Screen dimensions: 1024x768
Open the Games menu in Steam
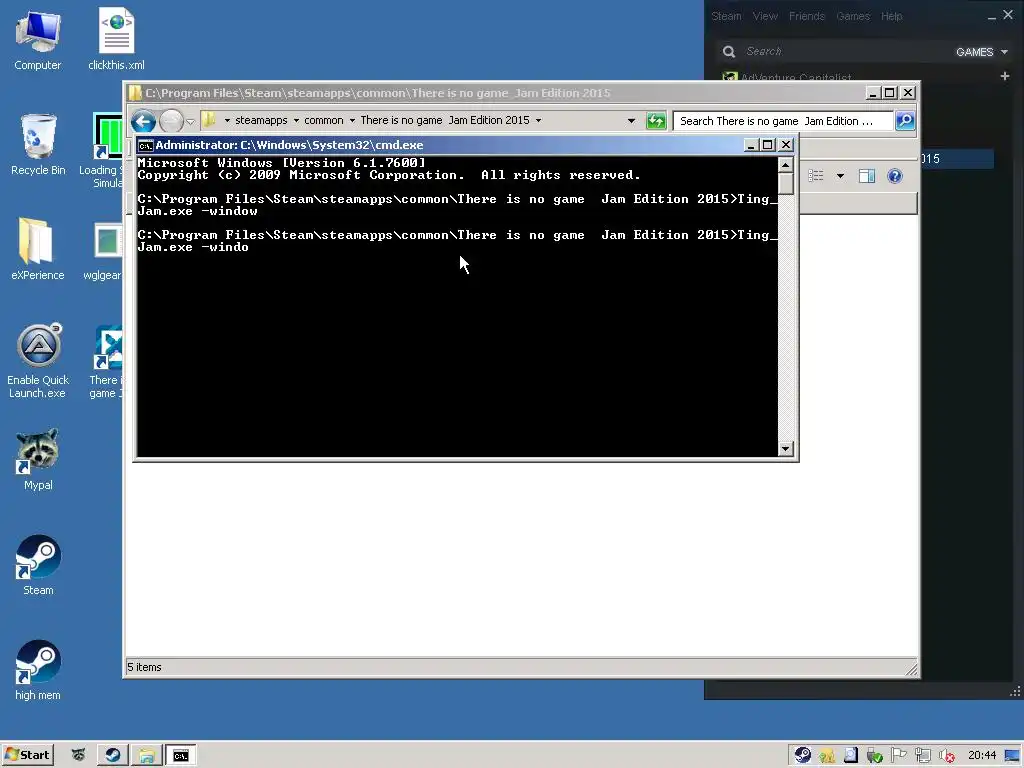click(x=853, y=16)
